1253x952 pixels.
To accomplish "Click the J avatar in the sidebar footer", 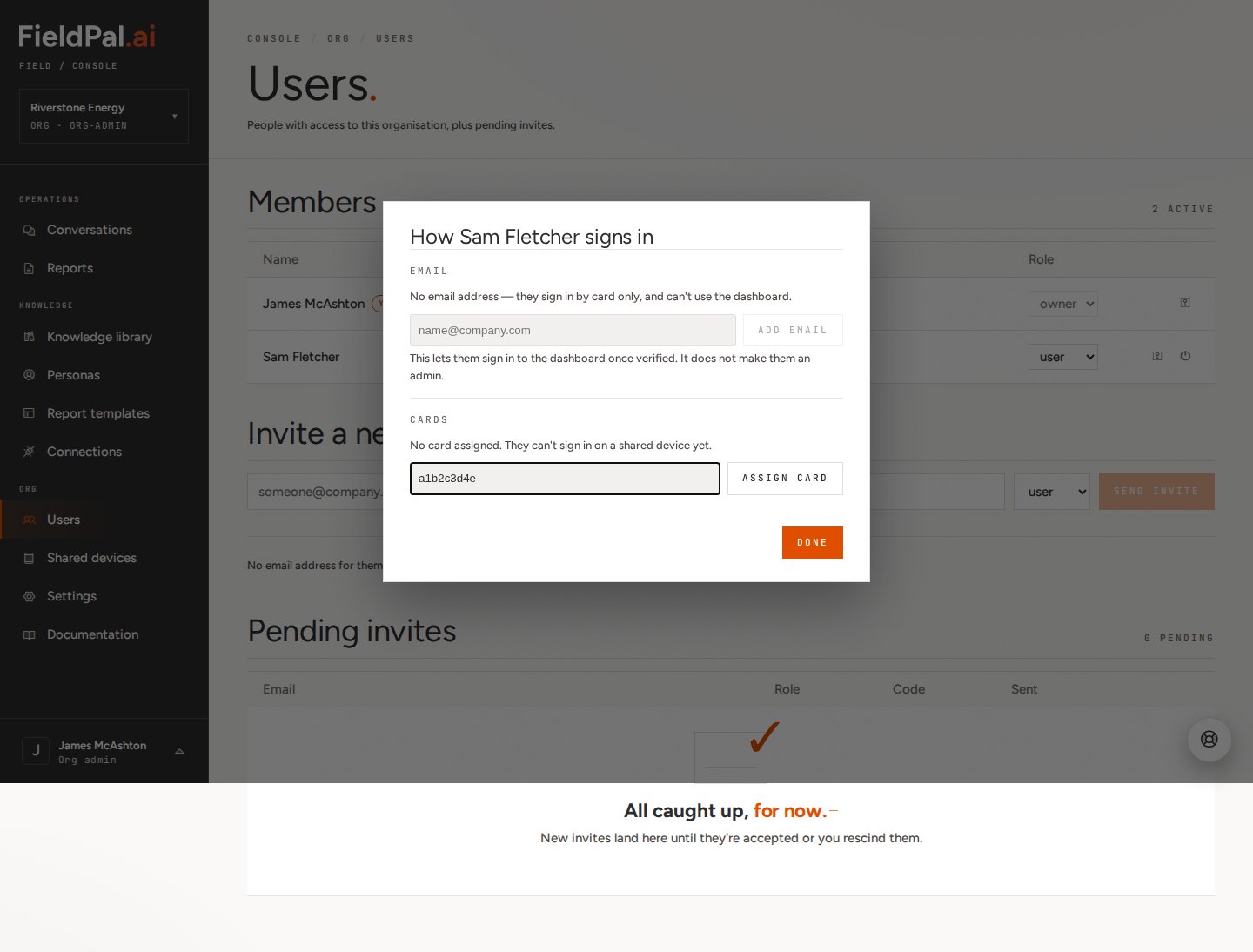I will pyautogui.click(x=36, y=750).
